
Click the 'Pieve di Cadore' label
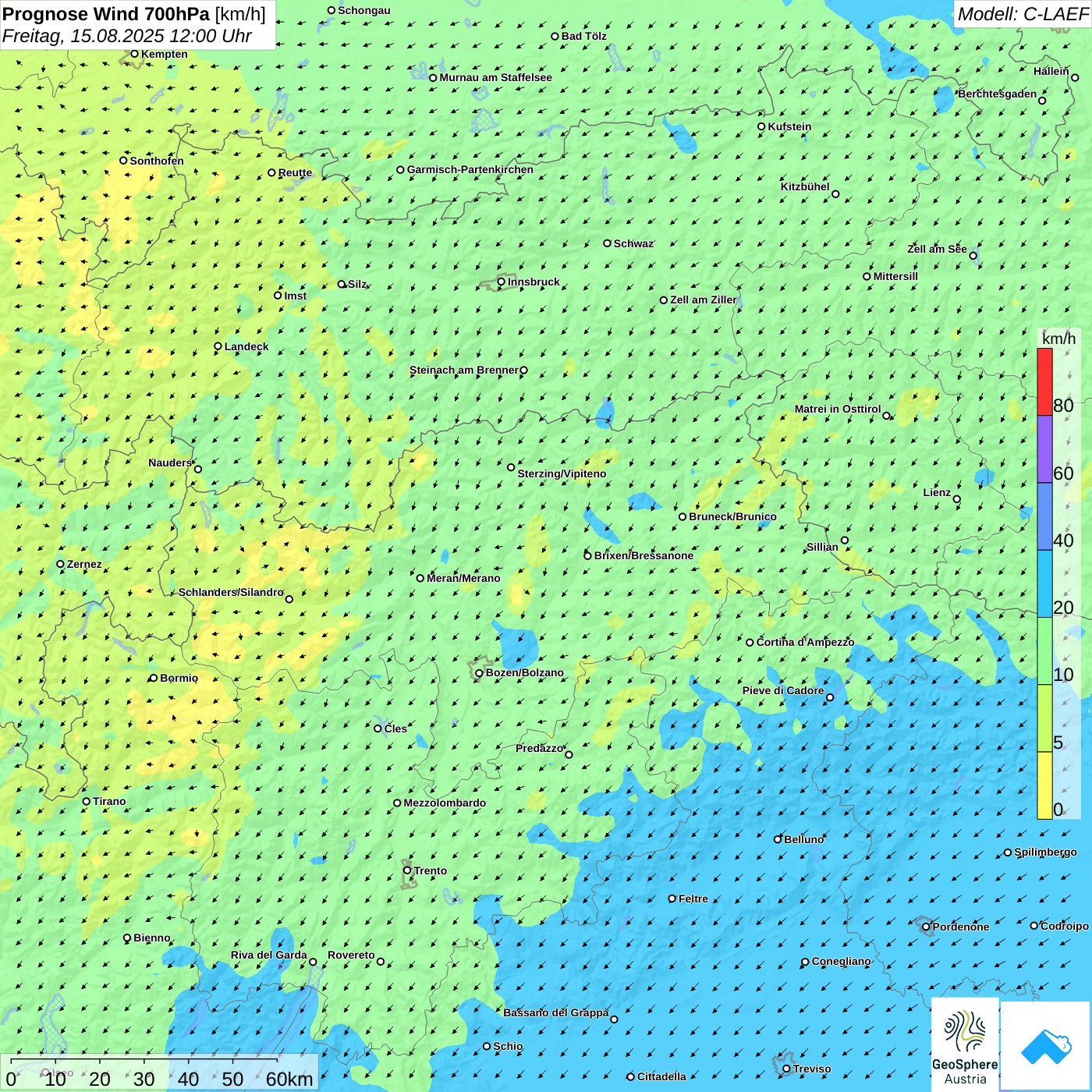tap(783, 690)
